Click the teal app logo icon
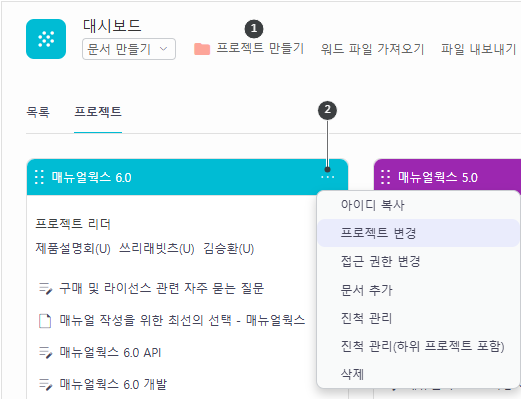 tap(46, 39)
